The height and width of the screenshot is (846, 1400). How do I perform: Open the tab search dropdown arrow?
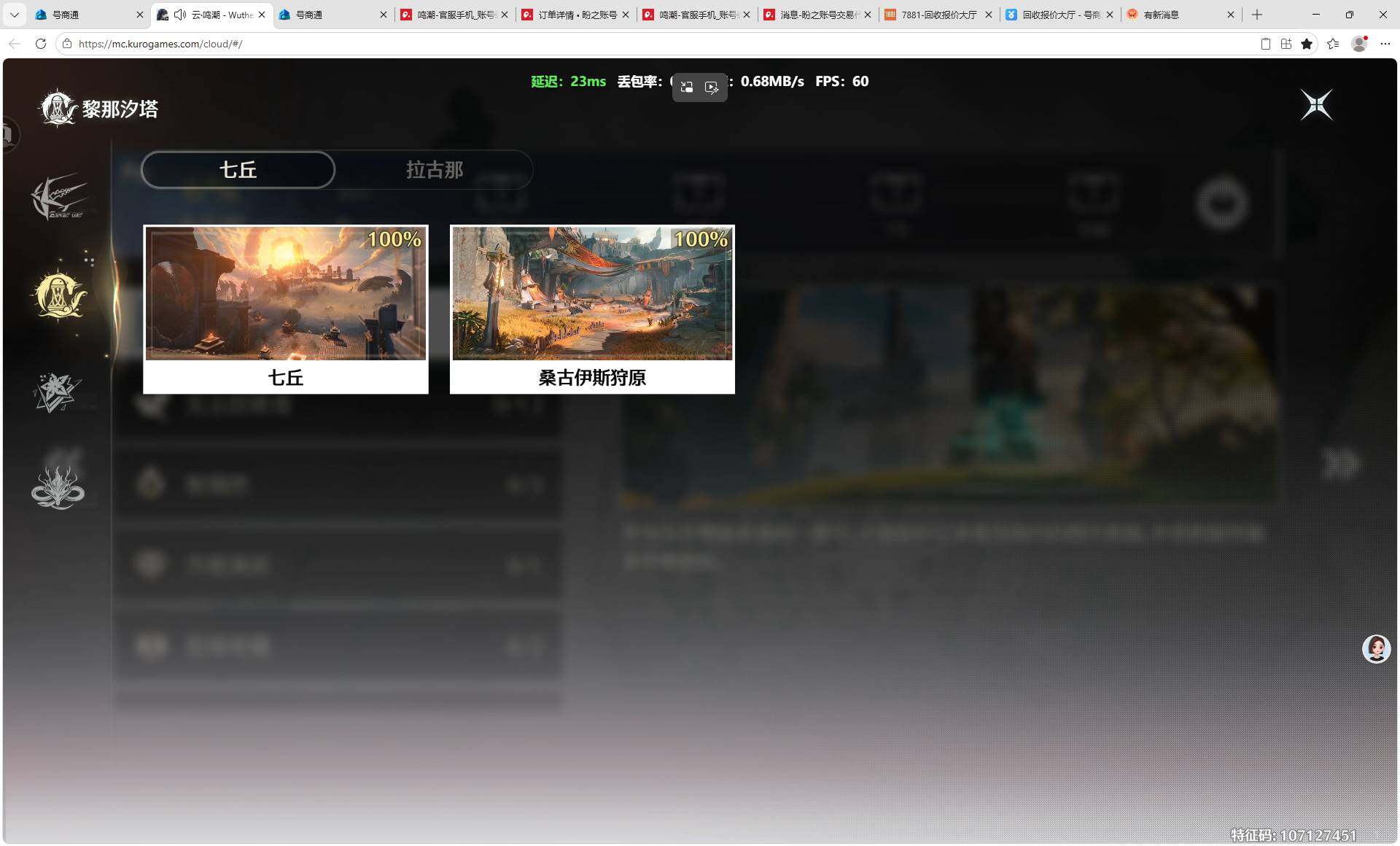pos(14,15)
